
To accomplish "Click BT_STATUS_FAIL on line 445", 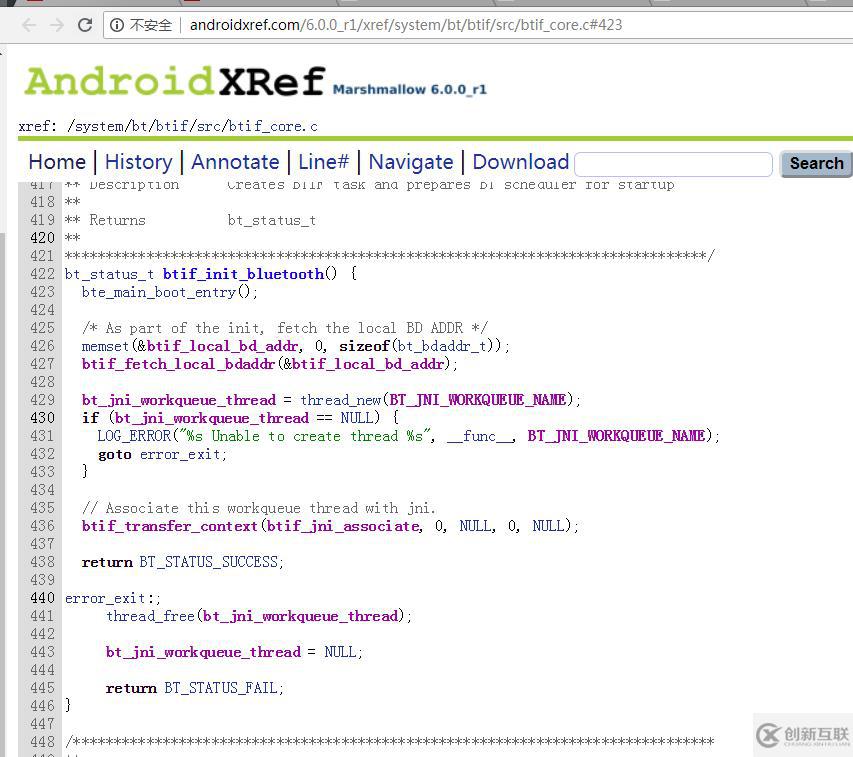I will 220,688.
